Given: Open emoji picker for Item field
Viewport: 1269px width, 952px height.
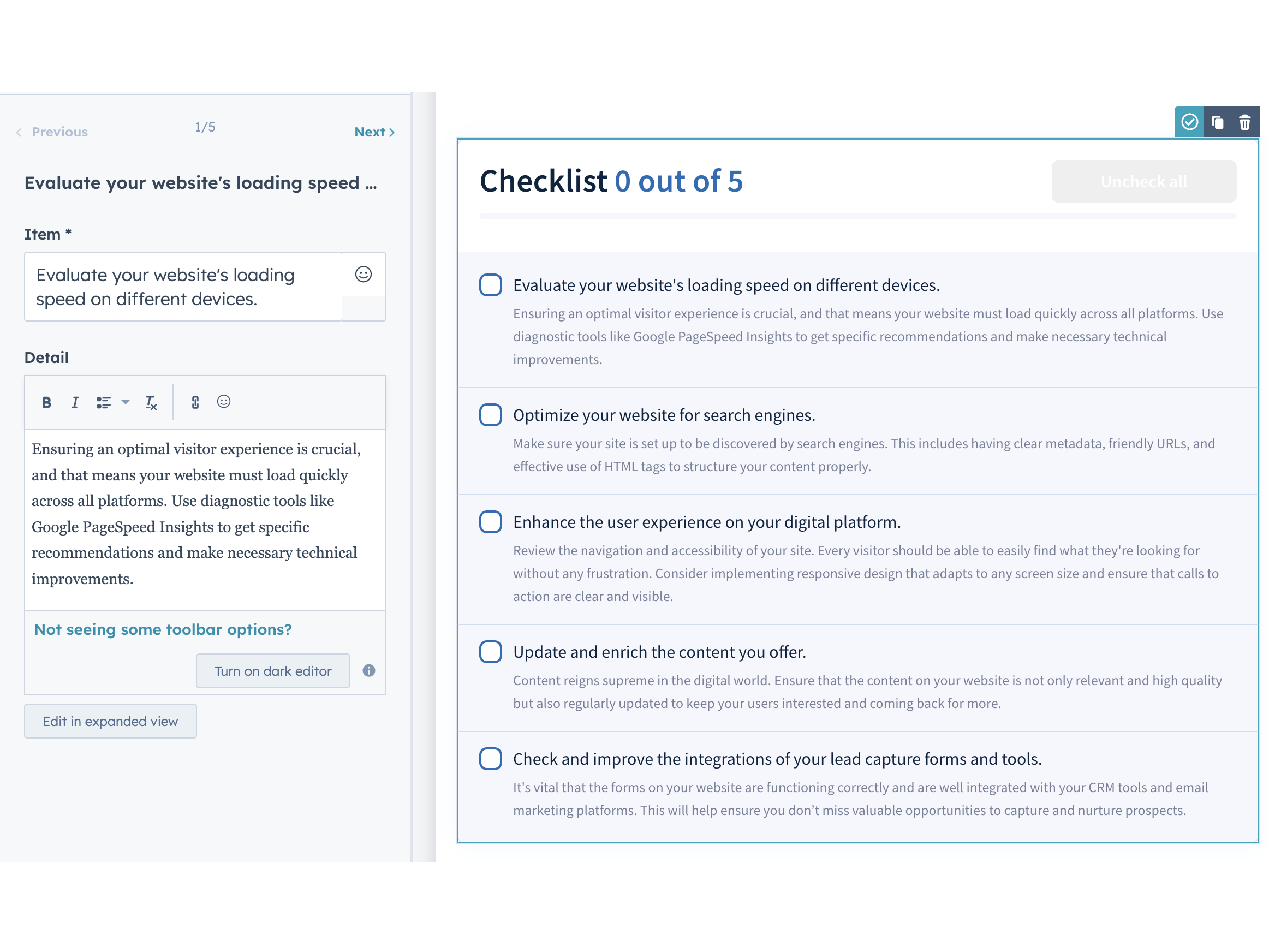Looking at the screenshot, I should pos(363,274).
